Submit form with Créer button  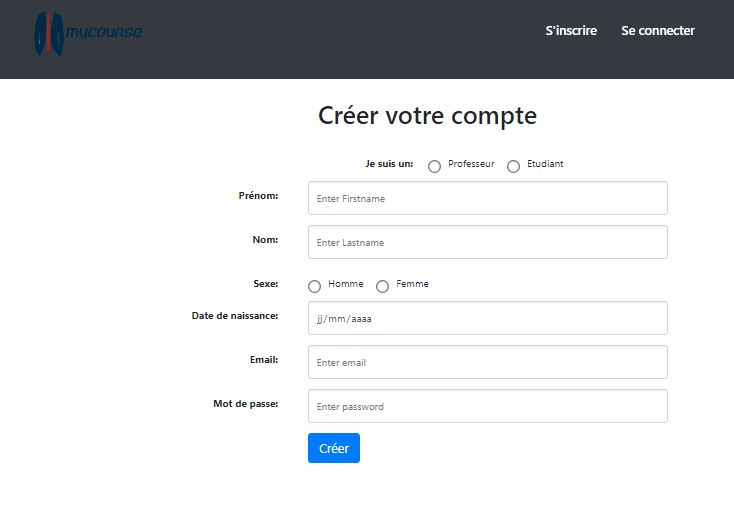click(334, 448)
